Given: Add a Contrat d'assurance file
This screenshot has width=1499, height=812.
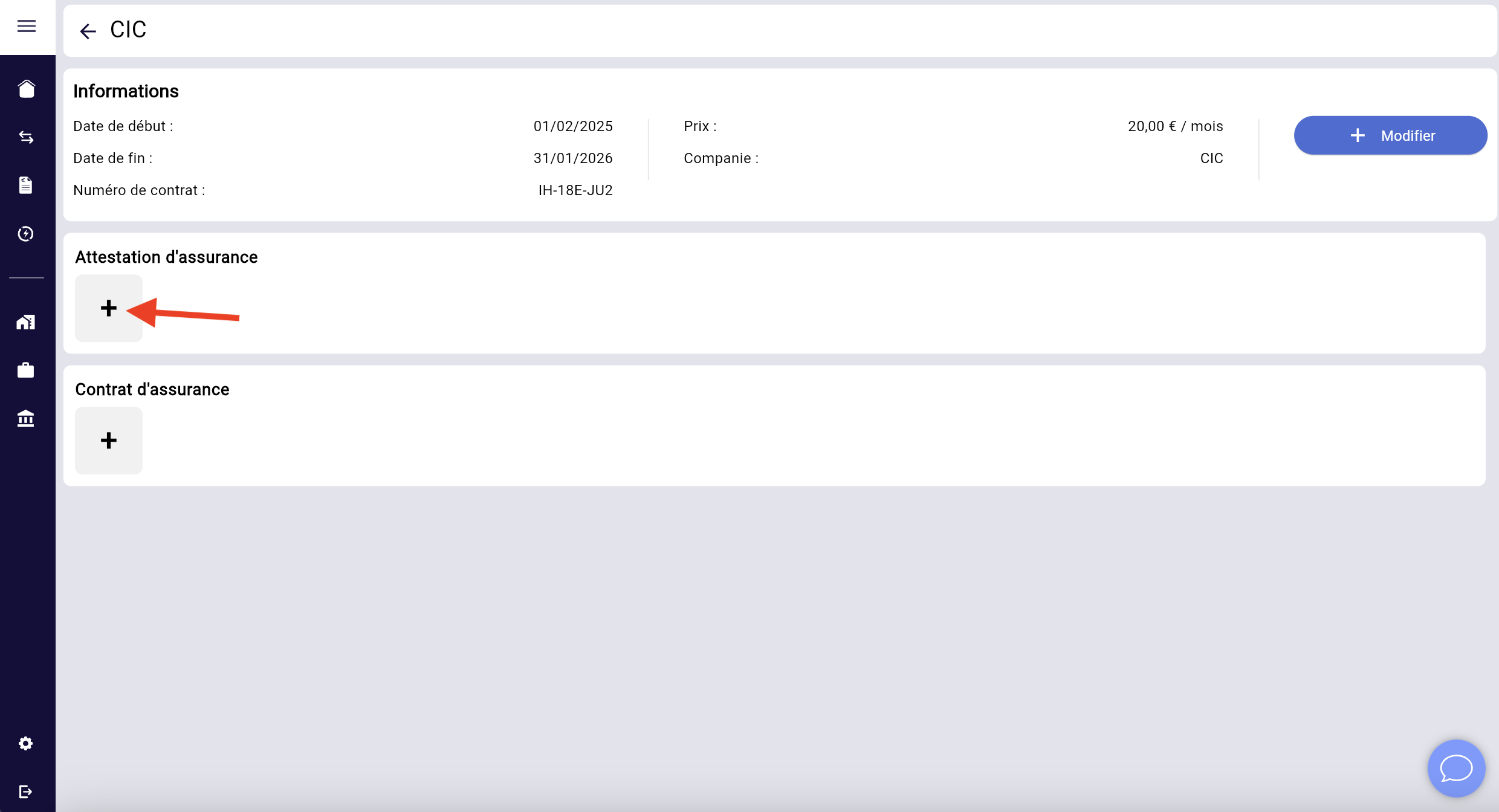Looking at the screenshot, I should [x=109, y=440].
